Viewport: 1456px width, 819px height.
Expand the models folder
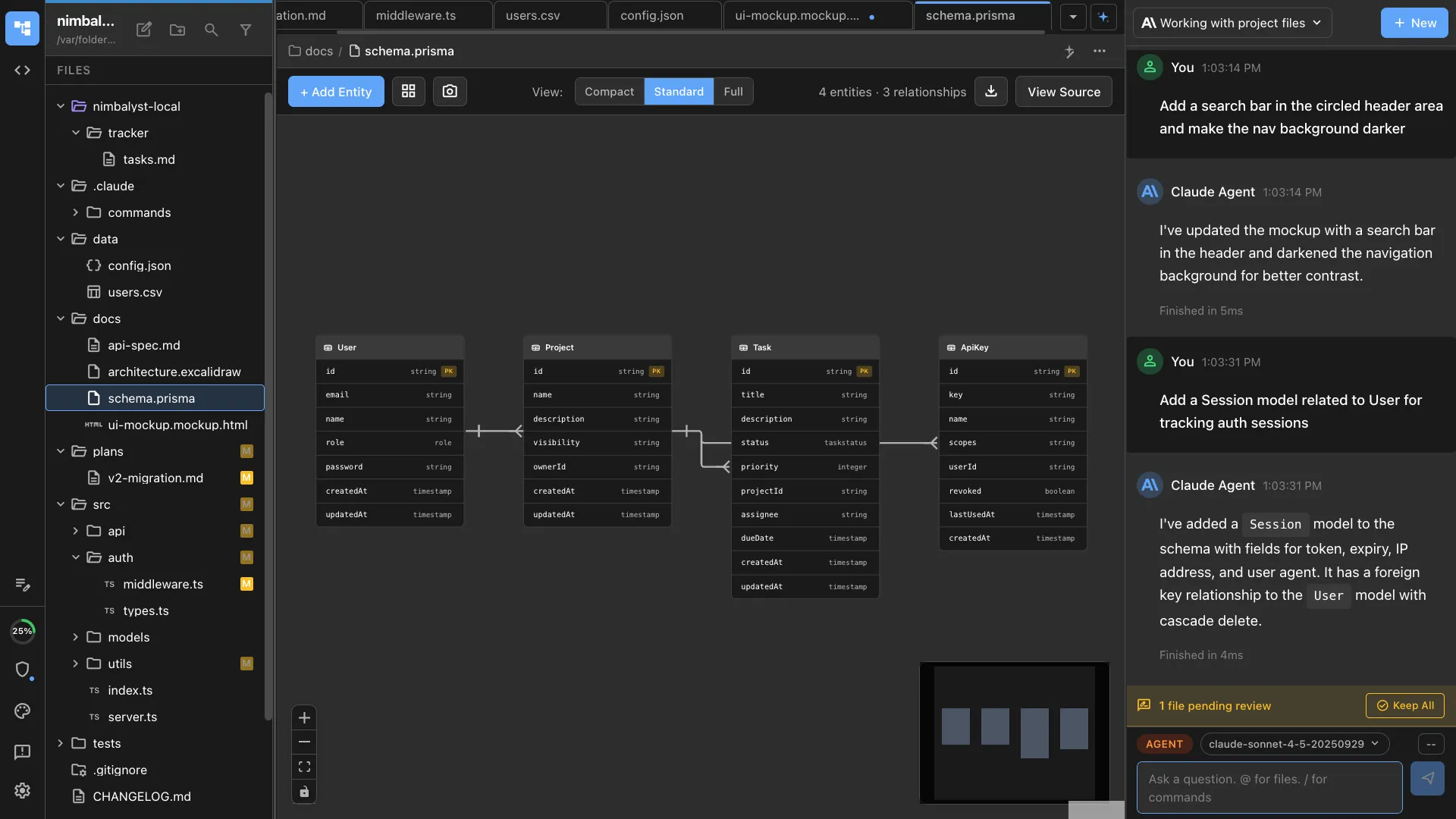pos(75,637)
